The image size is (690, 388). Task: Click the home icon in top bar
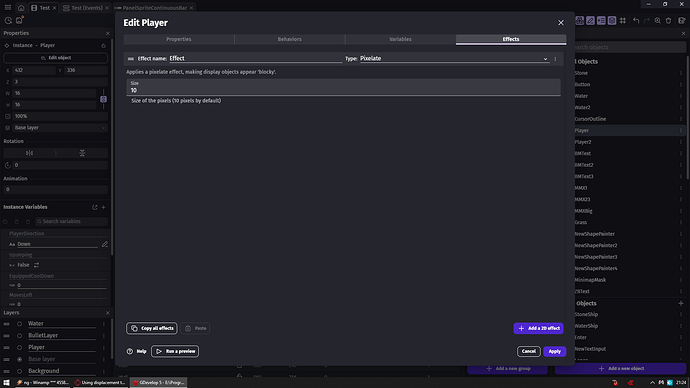[21, 8]
